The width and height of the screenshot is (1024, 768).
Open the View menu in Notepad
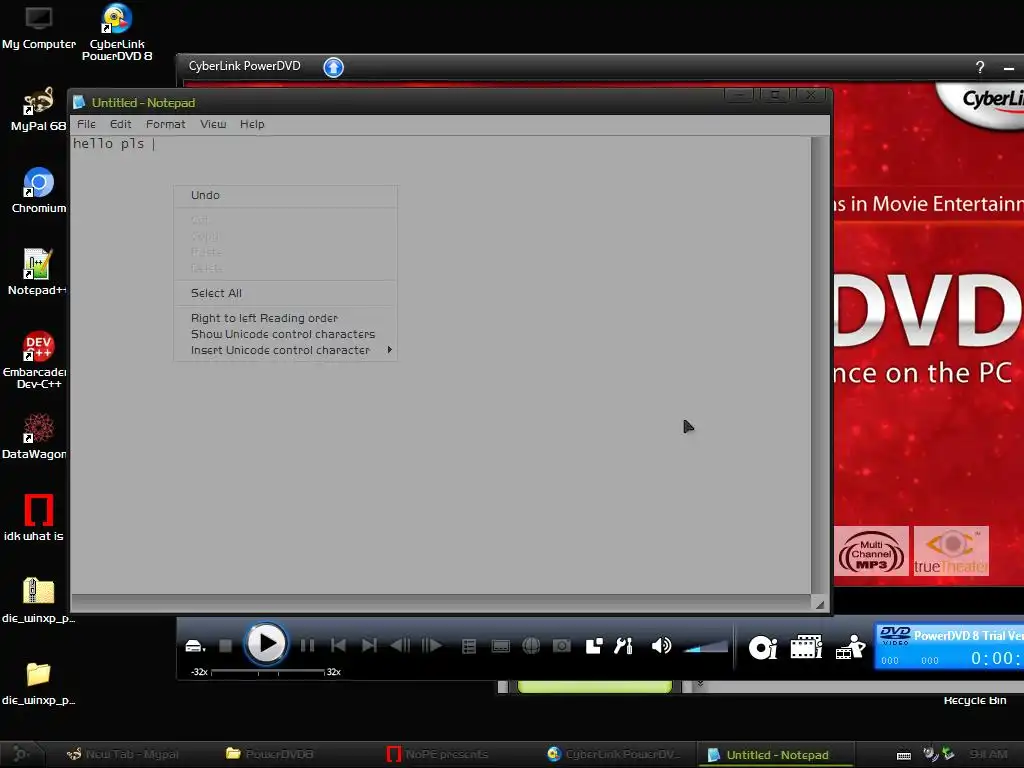pos(213,124)
